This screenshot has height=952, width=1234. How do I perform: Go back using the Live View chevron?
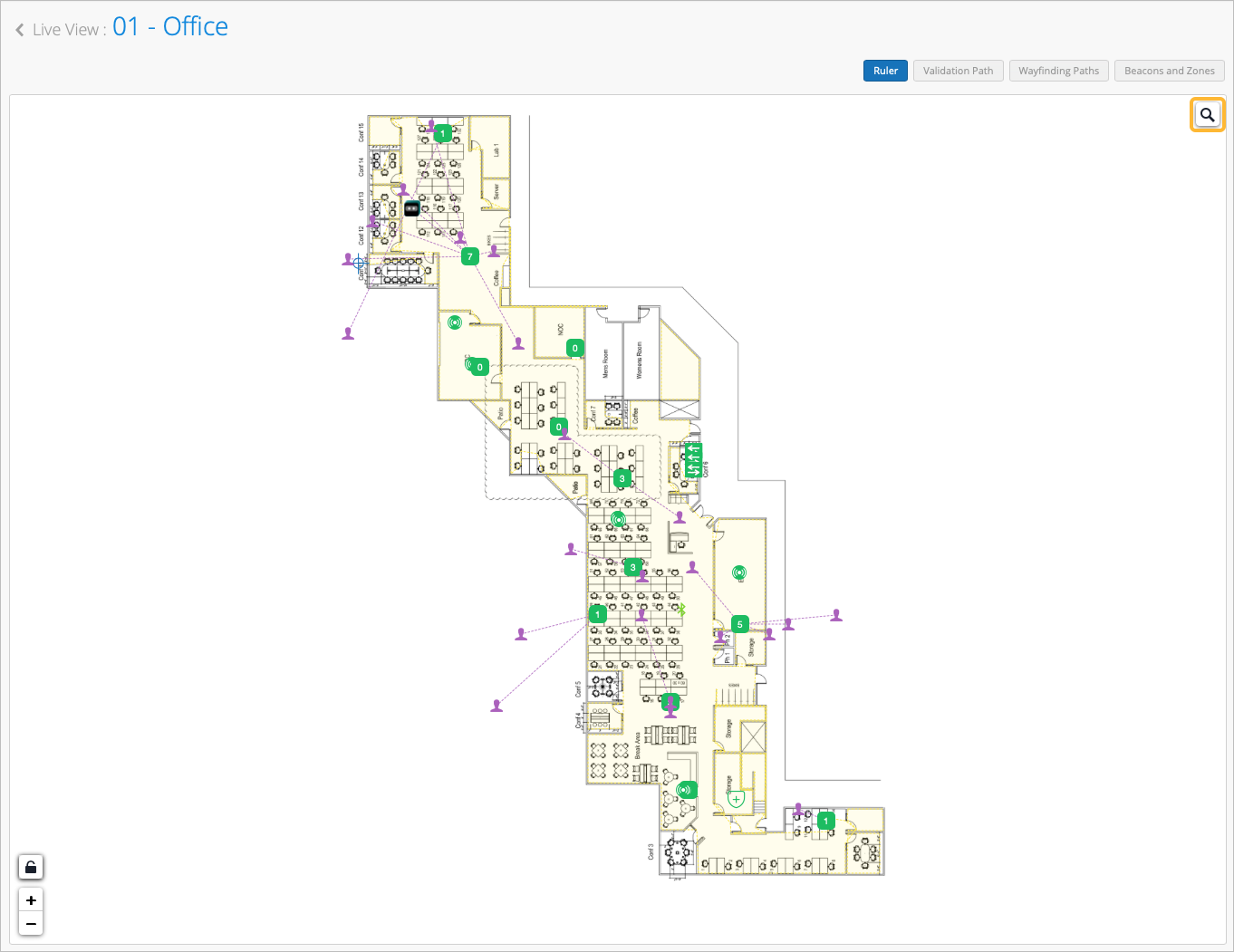tap(20, 30)
